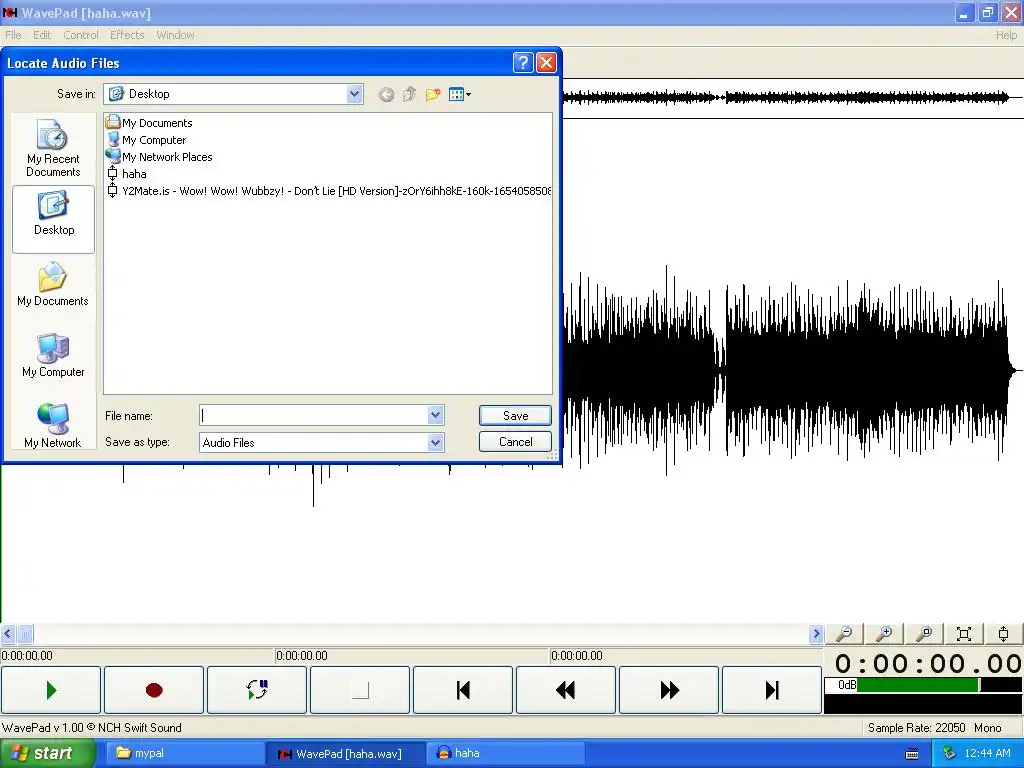
Task: Switch to WavePad [haha.wav] taskbar button
Action: (x=346, y=753)
